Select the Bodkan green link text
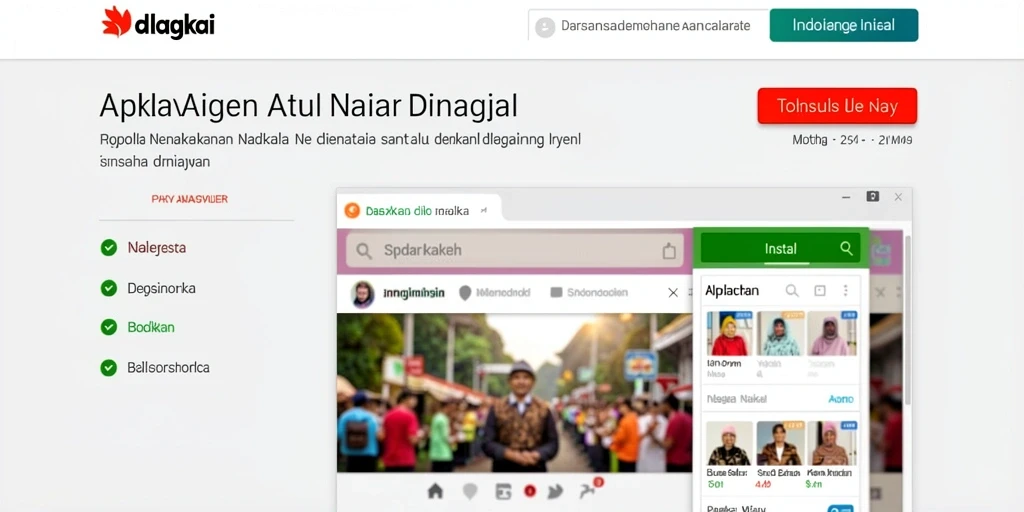Screen dimensions: 1024x512 151,327
